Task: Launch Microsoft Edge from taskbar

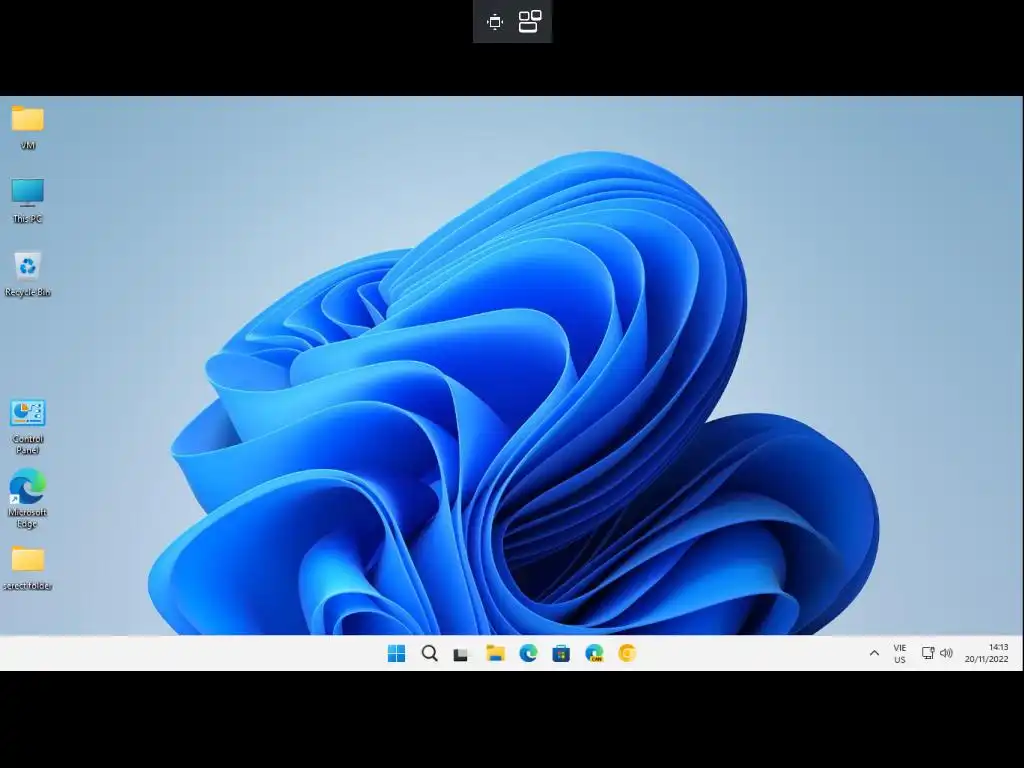Action: [528, 653]
